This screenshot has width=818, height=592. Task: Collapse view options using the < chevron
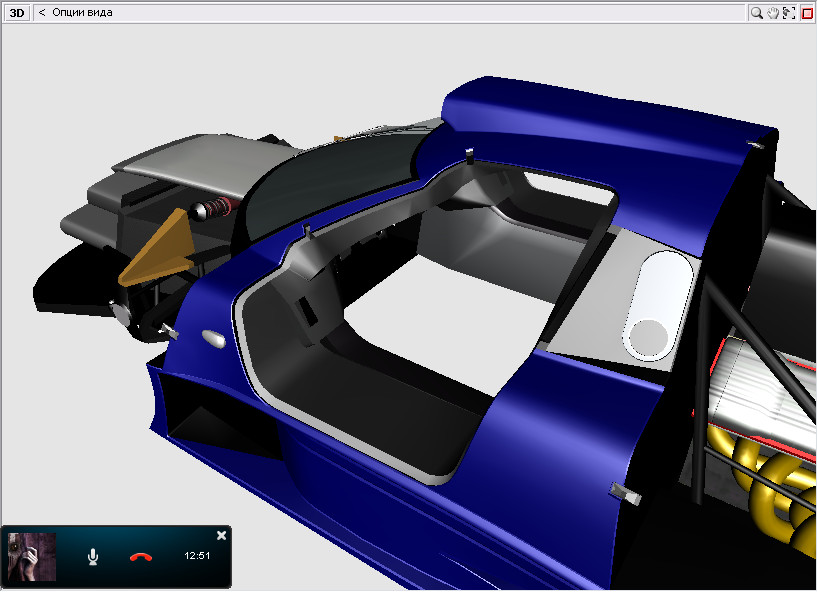[x=42, y=13]
